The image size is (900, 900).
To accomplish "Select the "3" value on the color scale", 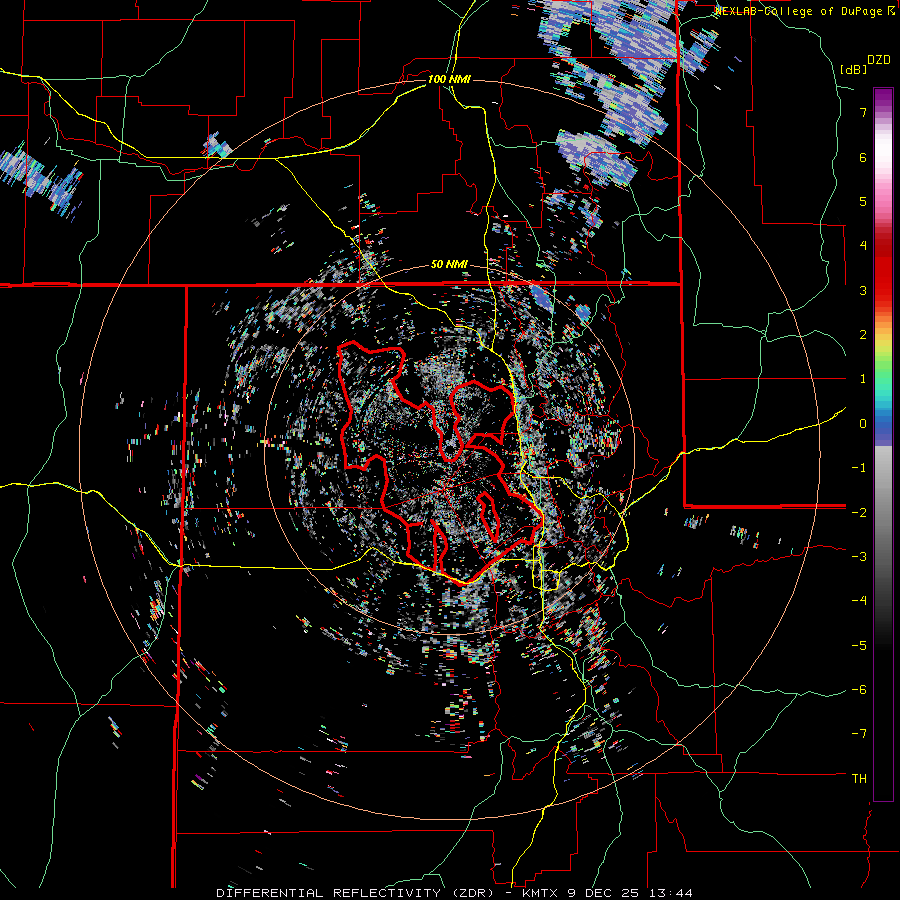I will coord(863,290).
